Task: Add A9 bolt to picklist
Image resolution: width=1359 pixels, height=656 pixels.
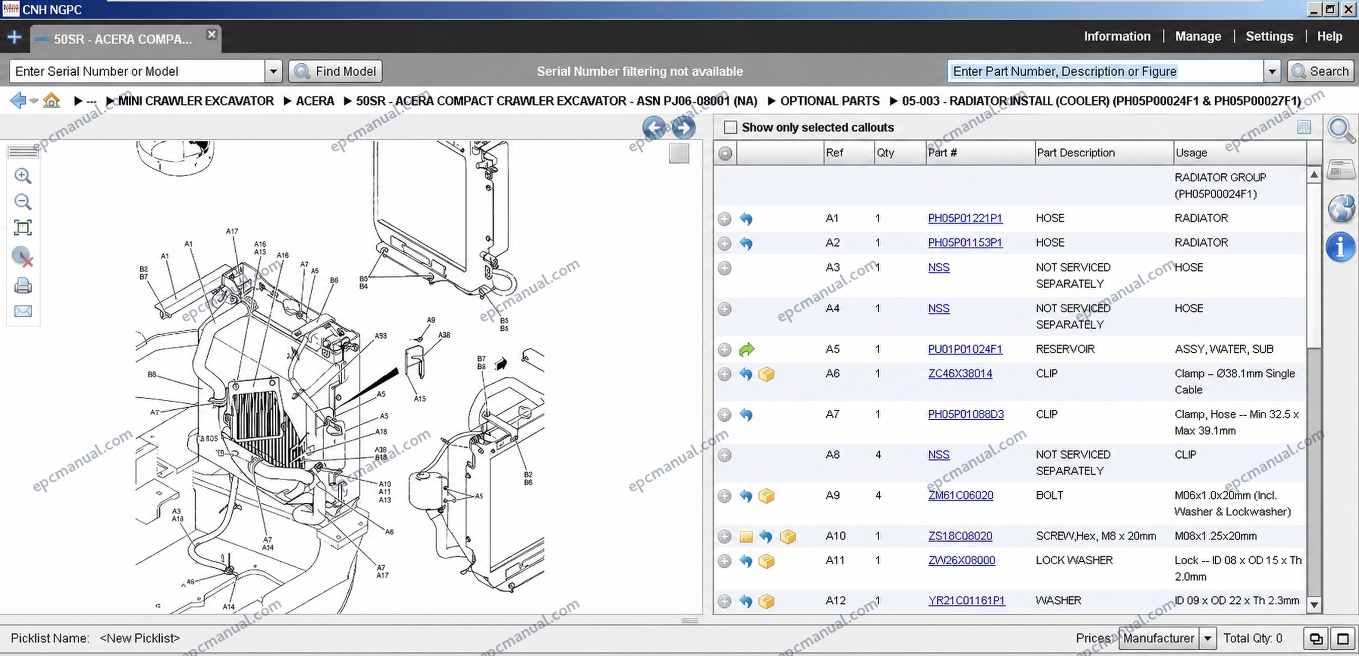Action: 725,496
